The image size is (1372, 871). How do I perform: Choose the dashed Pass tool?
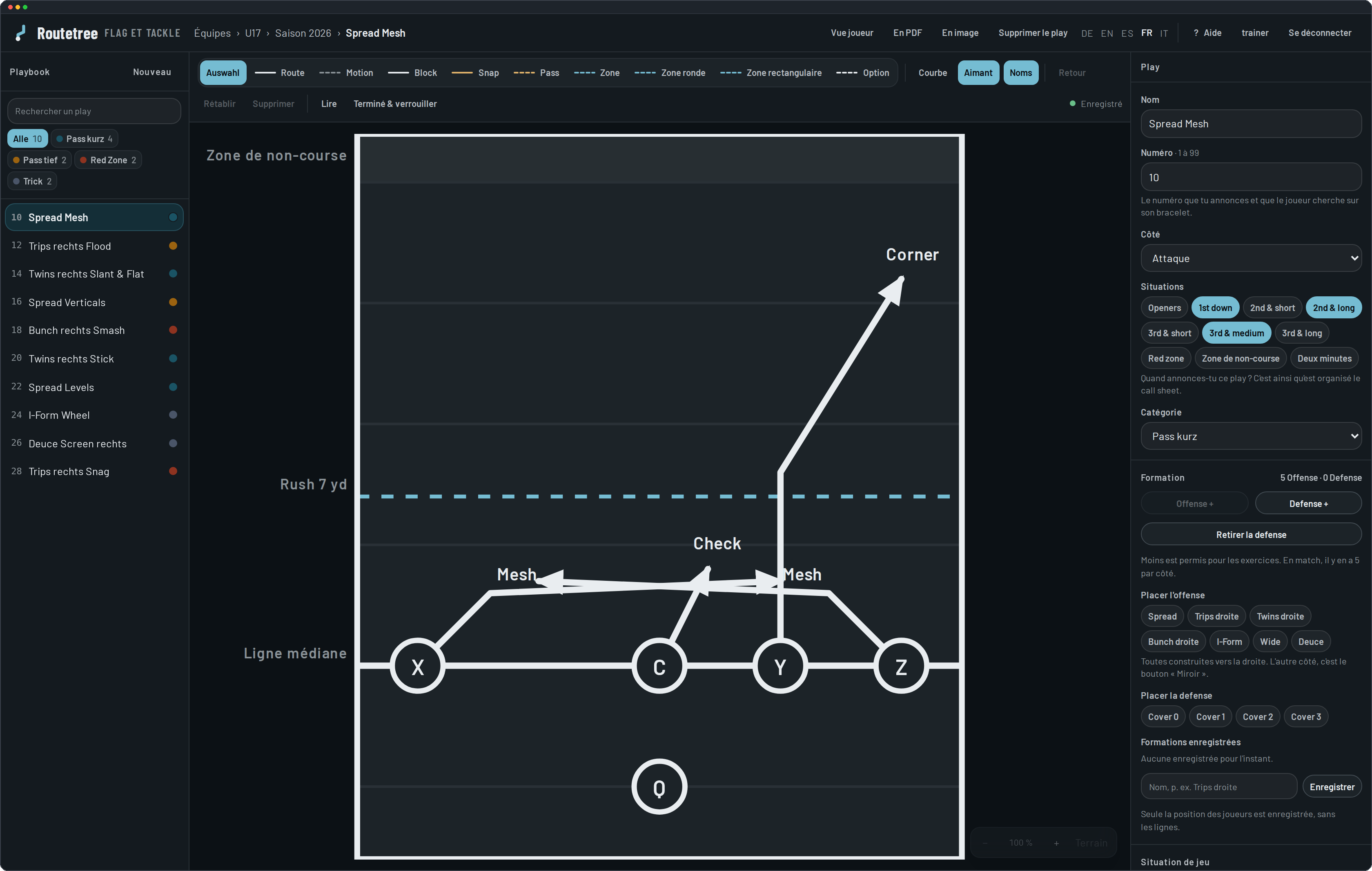536,73
